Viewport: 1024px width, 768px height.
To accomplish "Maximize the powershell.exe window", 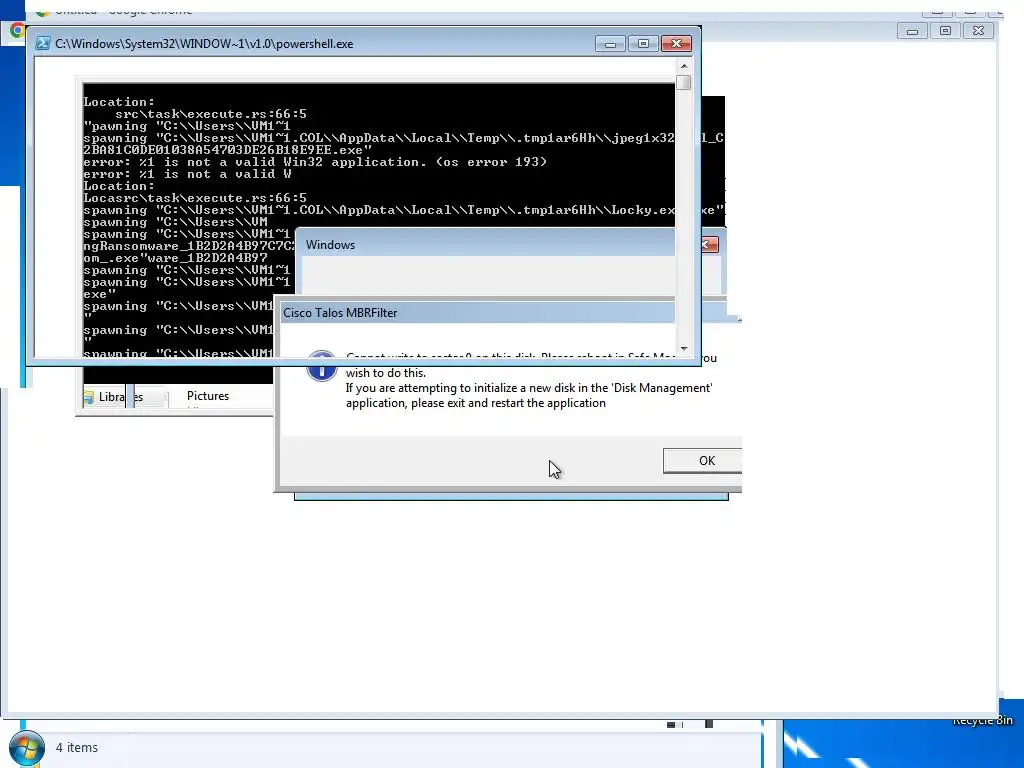I will pos(643,44).
